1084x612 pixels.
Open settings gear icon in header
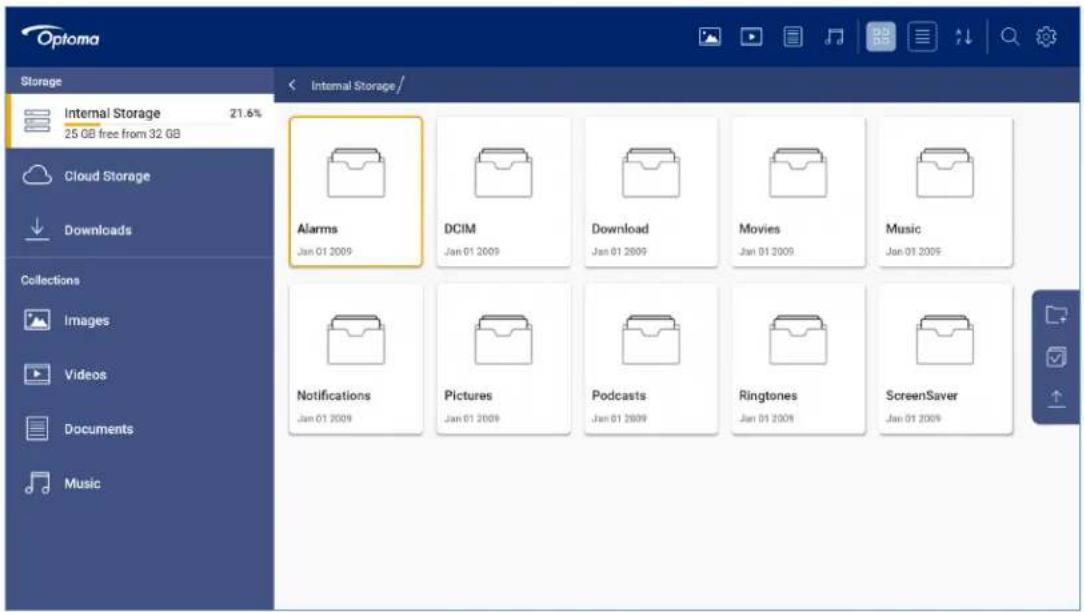pyautogui.click(x=1047, y=37)
